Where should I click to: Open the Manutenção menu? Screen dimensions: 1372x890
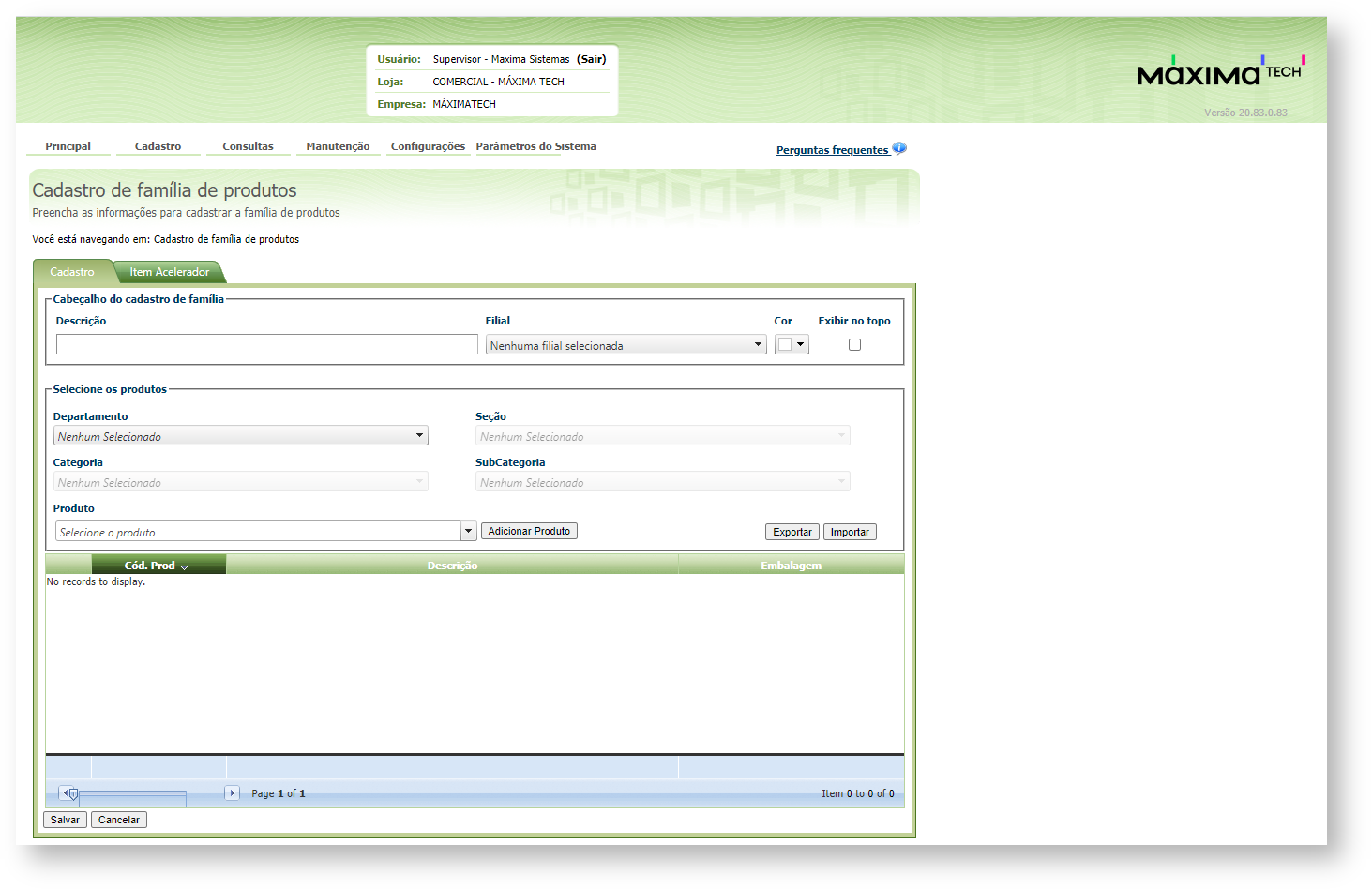(338, 146)
